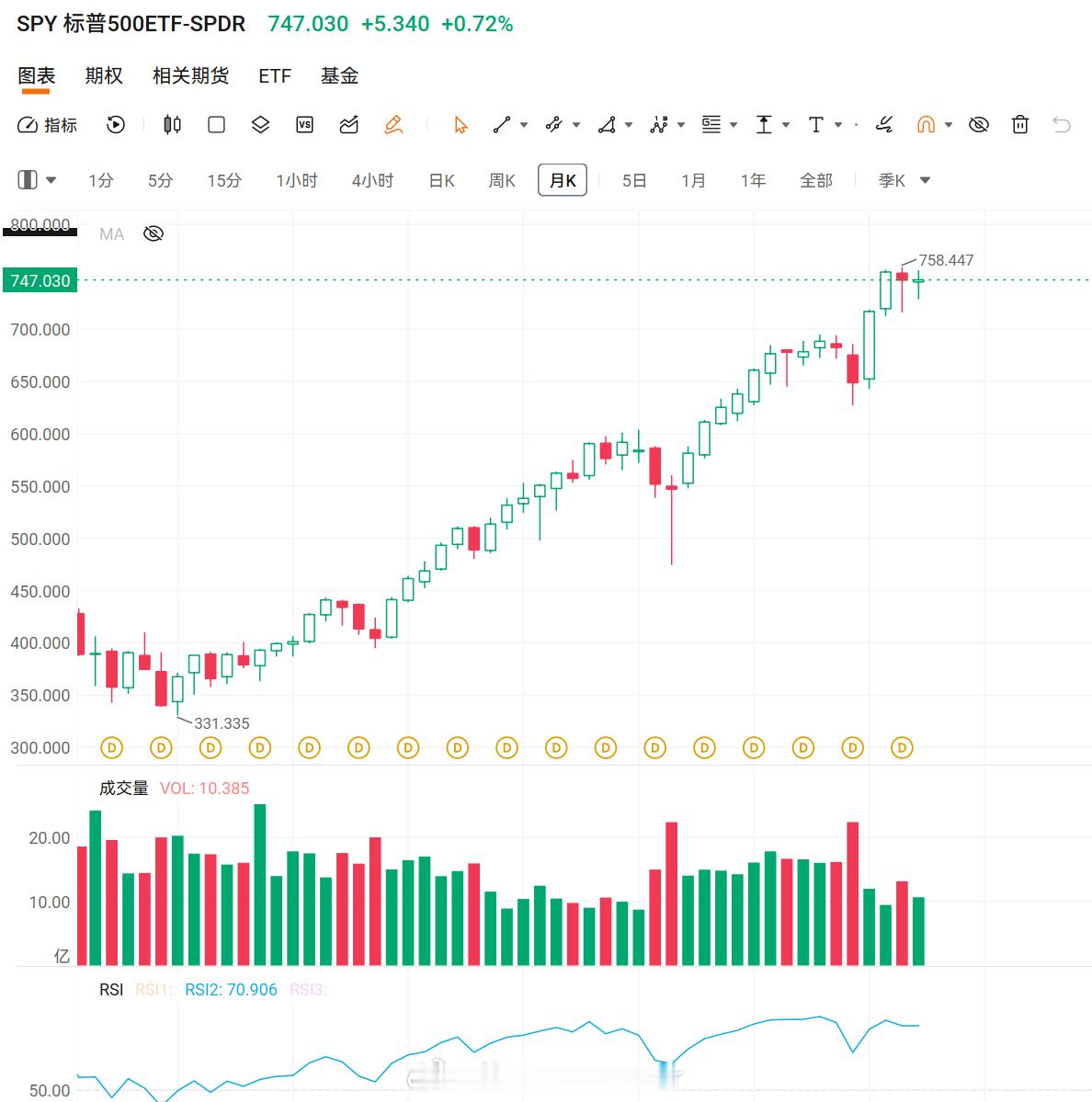Image resolution: width=1092 pixels, height=1102 pixels.
Task: Toggle MA line visibility eye icon
Action: [154, 233]
